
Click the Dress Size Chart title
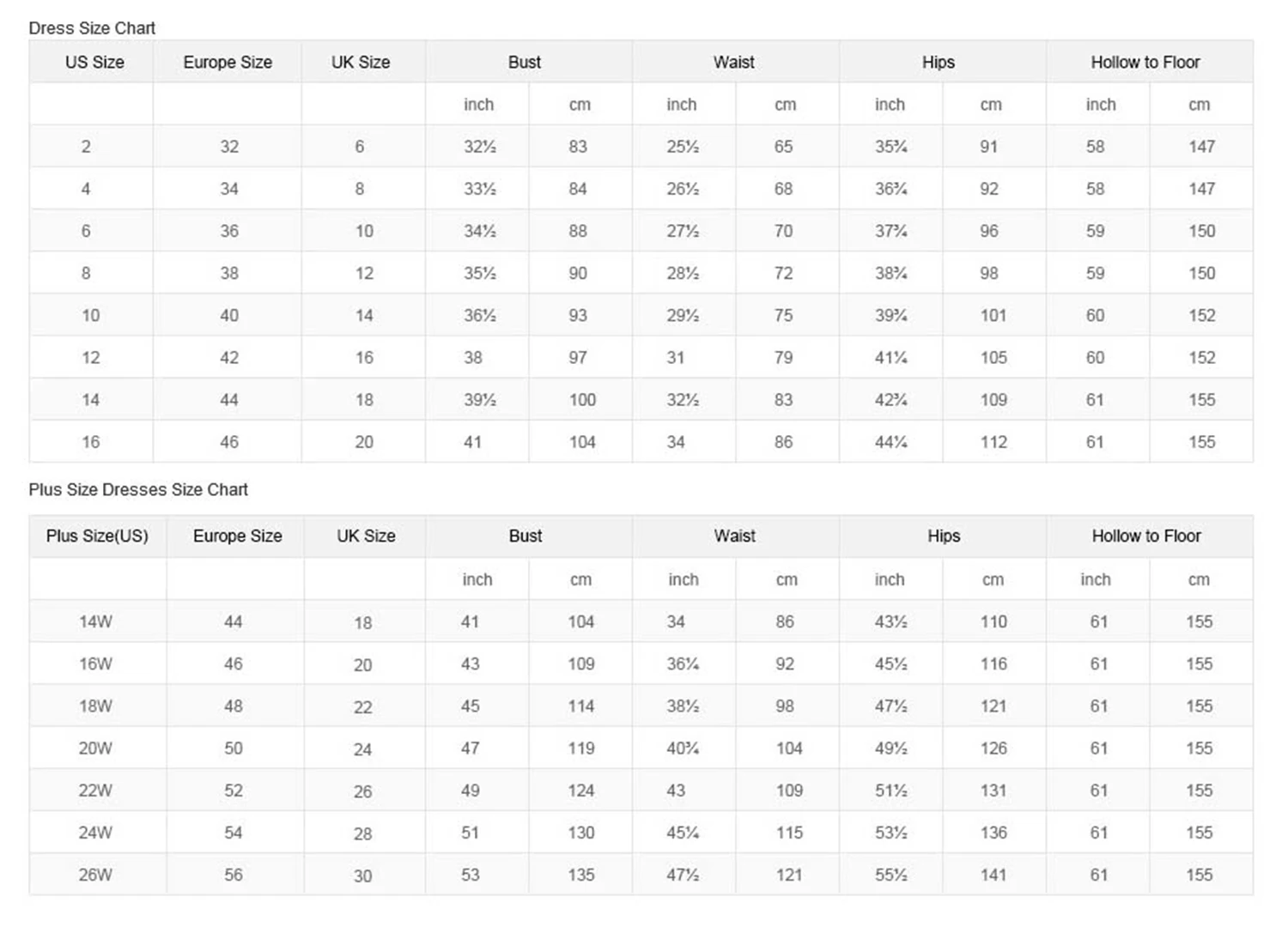[92, 28]
